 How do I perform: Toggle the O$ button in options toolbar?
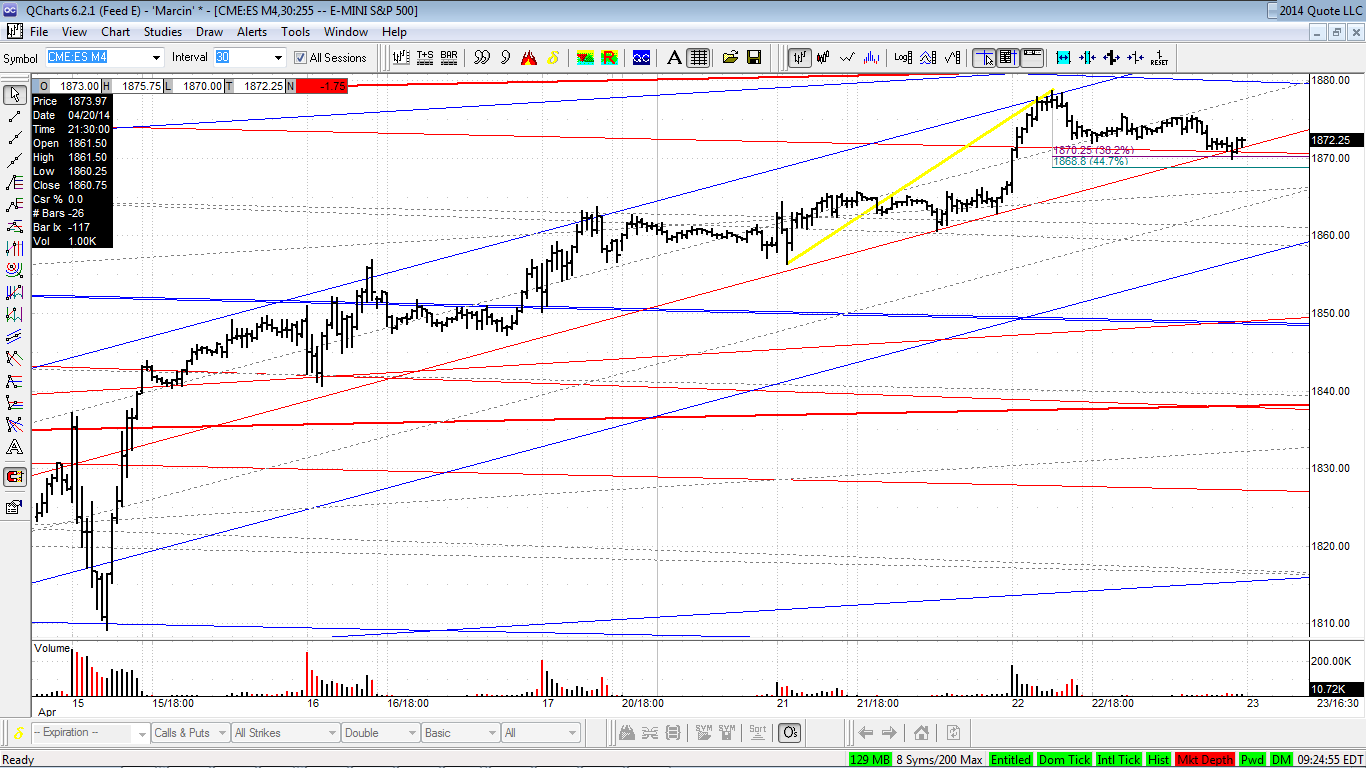789,733
